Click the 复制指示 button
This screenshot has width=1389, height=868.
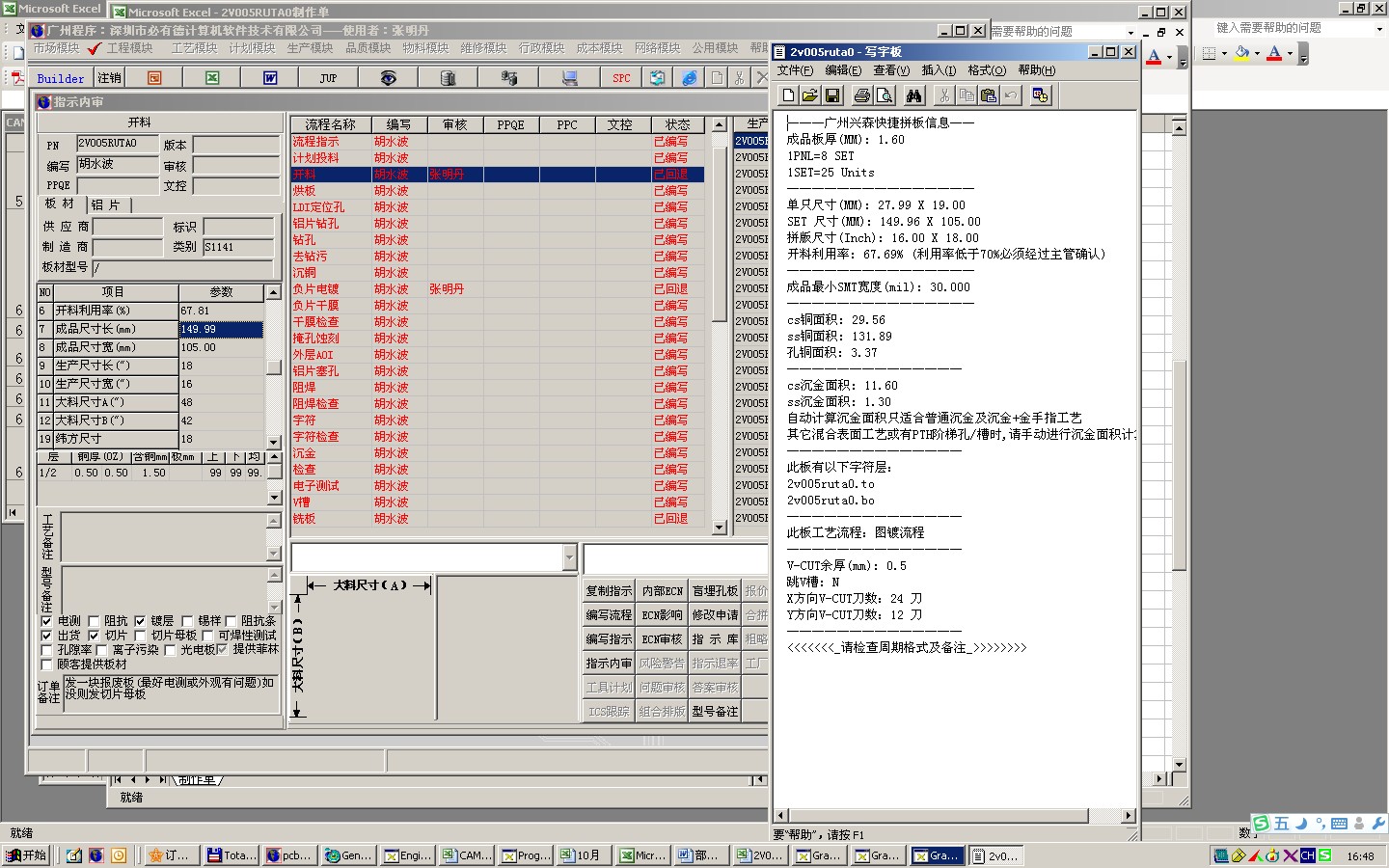tap(609, 591)
